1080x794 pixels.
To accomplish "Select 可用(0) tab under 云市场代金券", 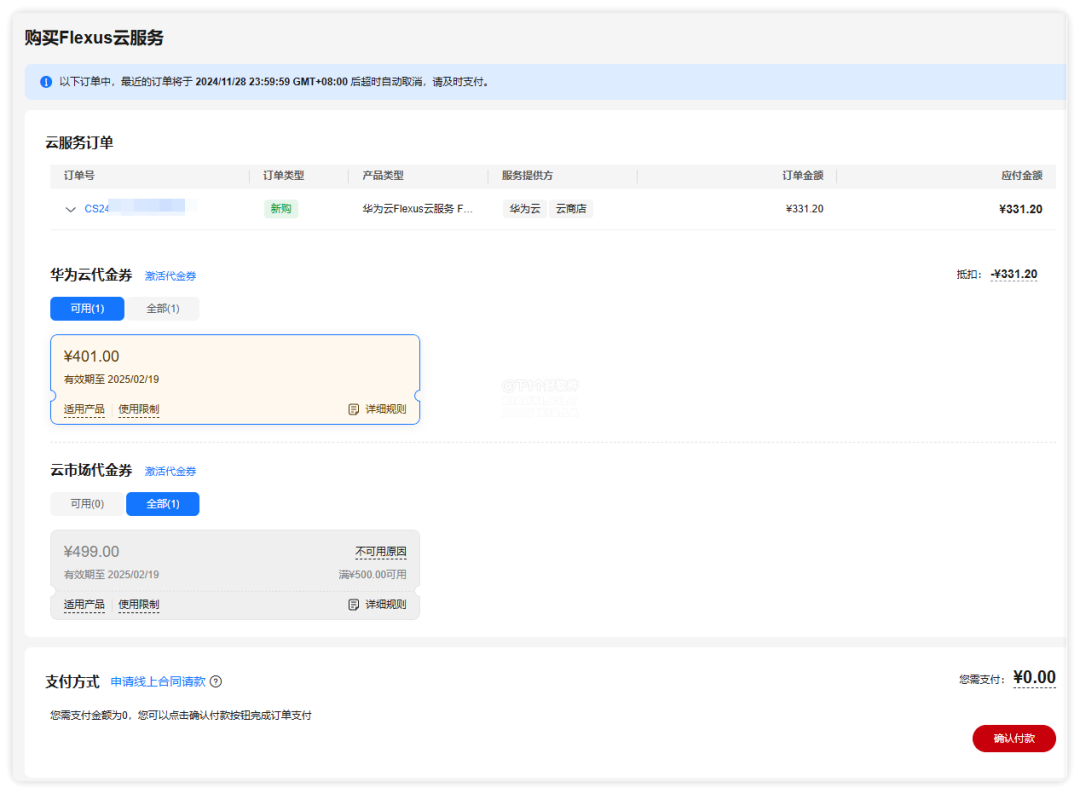I will [x=87, y=504].
